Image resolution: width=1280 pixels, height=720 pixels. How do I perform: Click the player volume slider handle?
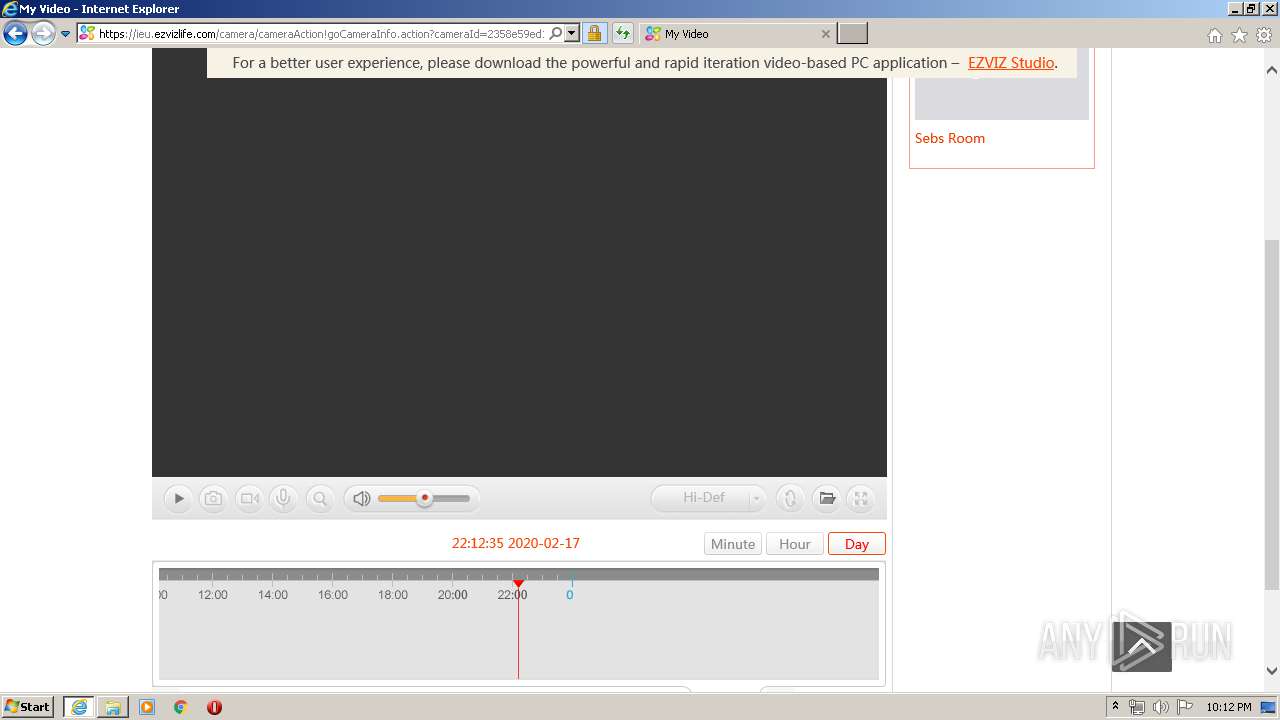tap(425, 498)
